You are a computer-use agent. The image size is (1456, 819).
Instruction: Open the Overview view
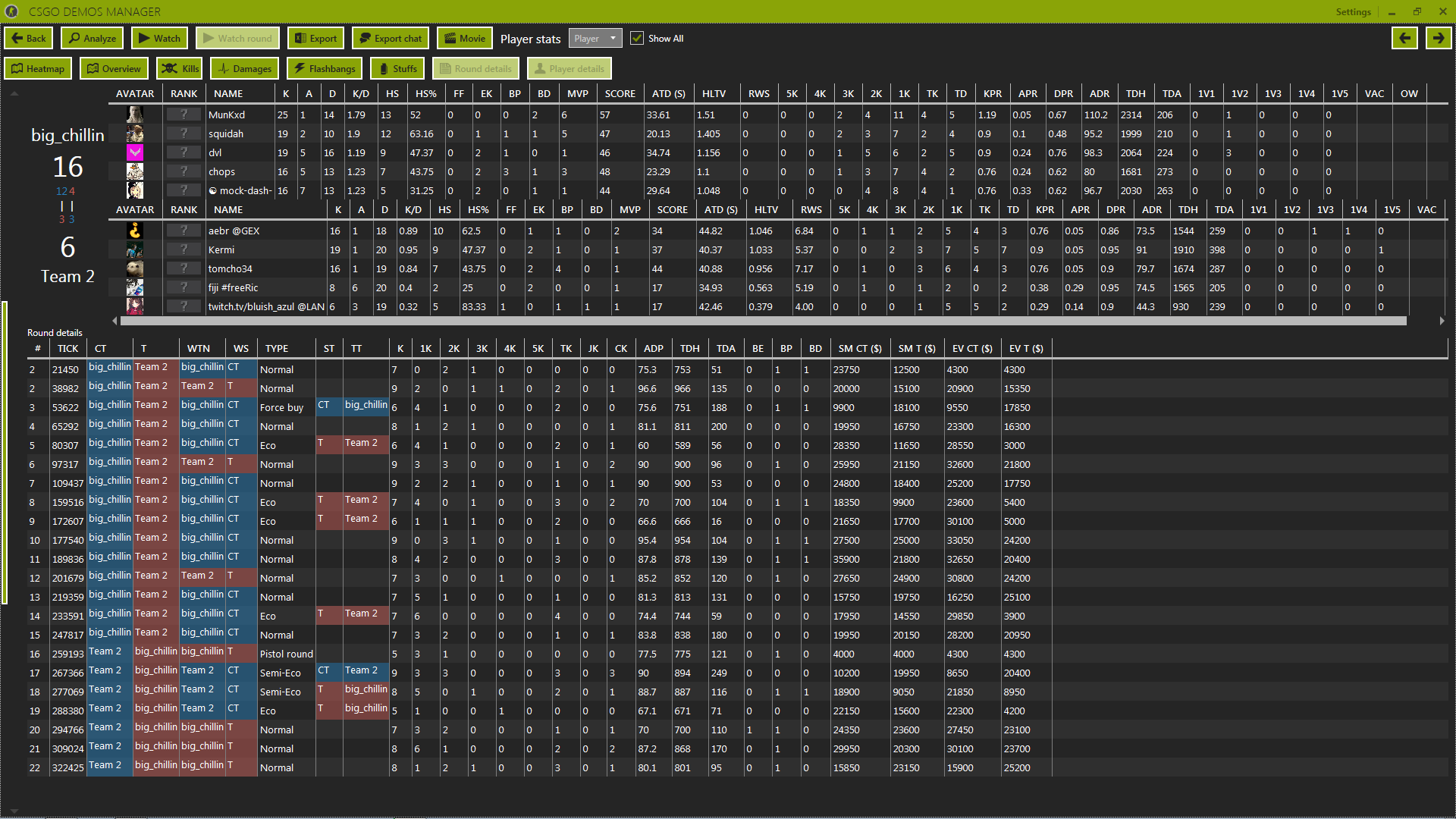[x=114, y=69]
